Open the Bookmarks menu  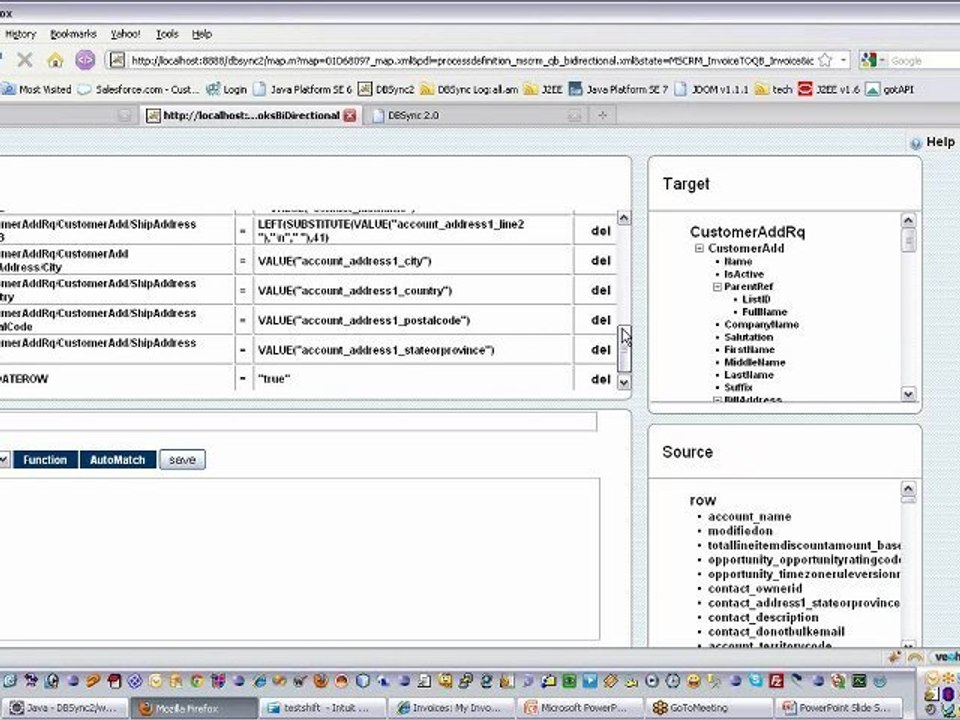[73, 34]
